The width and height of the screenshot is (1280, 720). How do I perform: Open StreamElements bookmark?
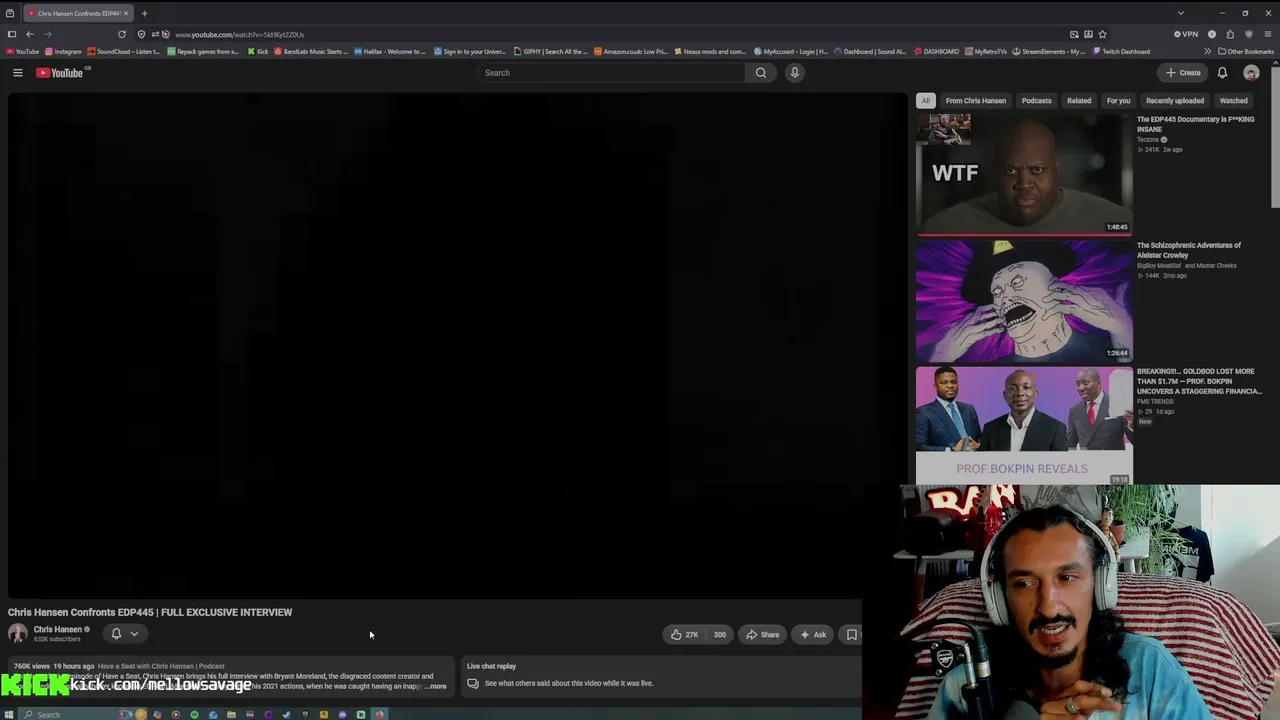(x=1049, y=51)
